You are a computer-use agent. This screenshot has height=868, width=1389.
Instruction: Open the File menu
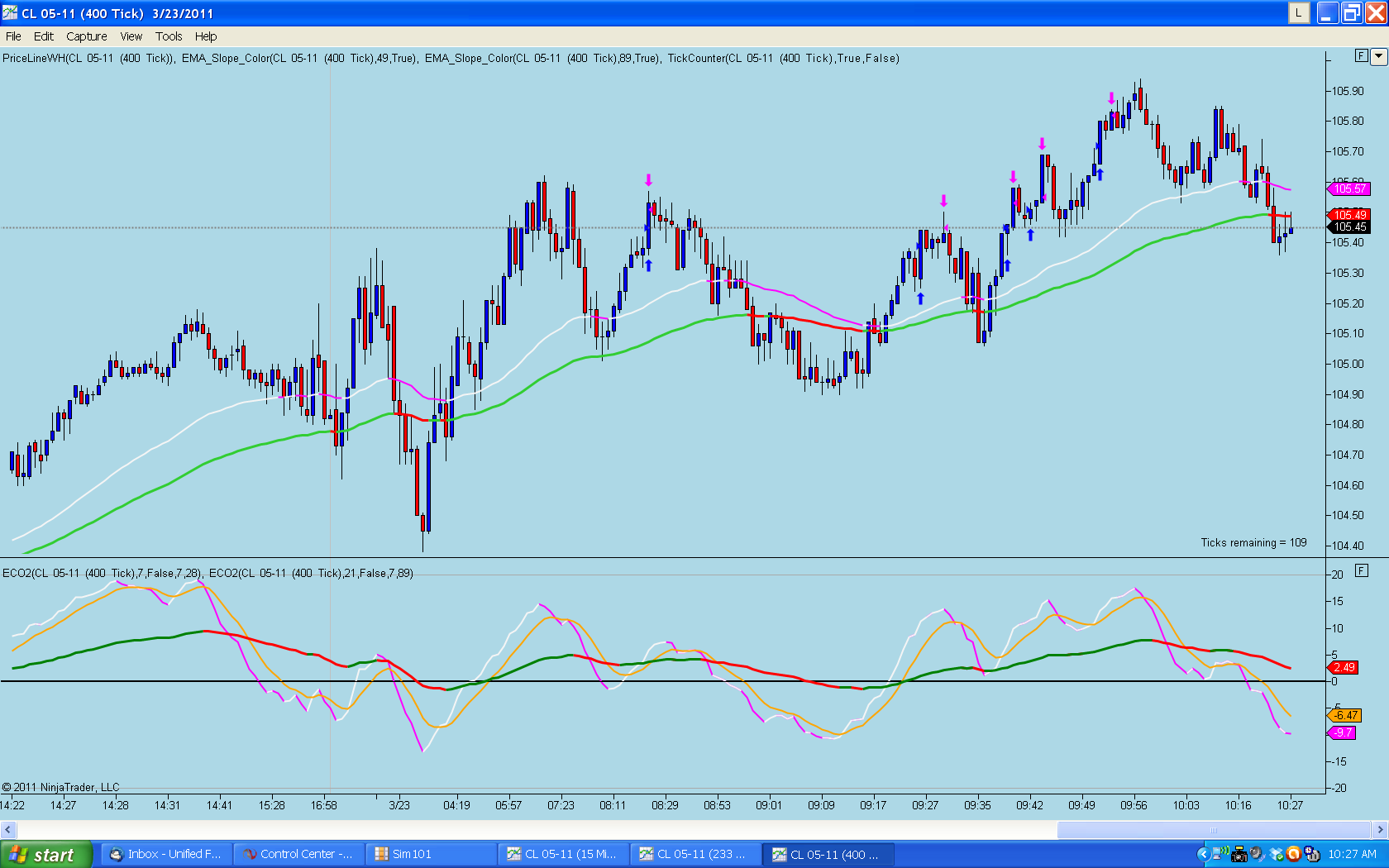13,36
